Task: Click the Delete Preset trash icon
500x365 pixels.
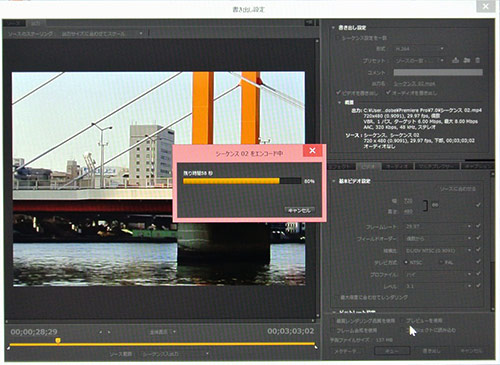Action: pos(477,60)
